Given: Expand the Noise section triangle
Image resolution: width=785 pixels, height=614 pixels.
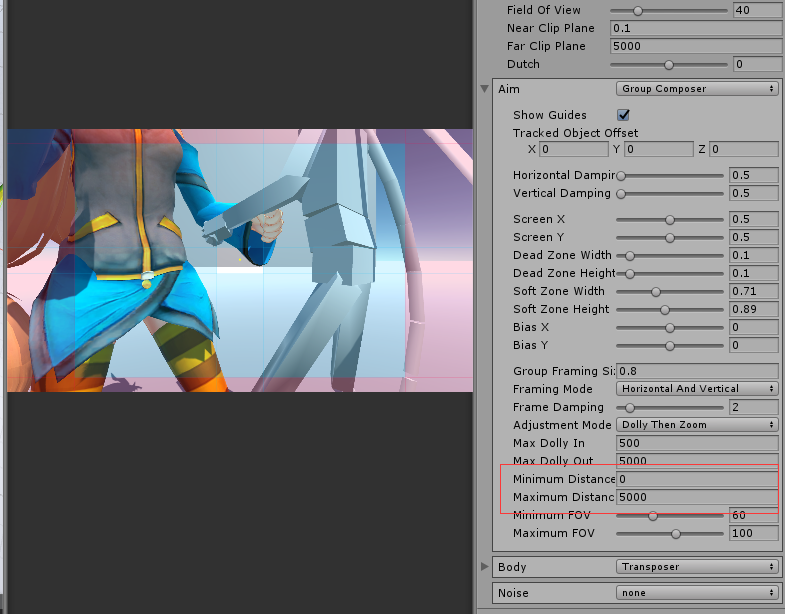Looking at the screenshot, I should click(x=485, y=593).
